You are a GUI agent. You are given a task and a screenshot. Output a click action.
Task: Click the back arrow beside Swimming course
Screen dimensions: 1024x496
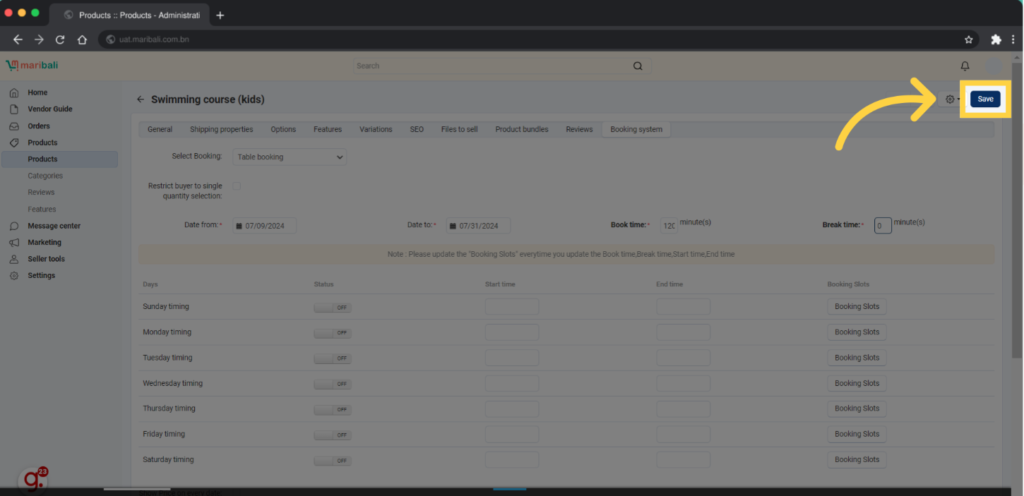[140, 100]
